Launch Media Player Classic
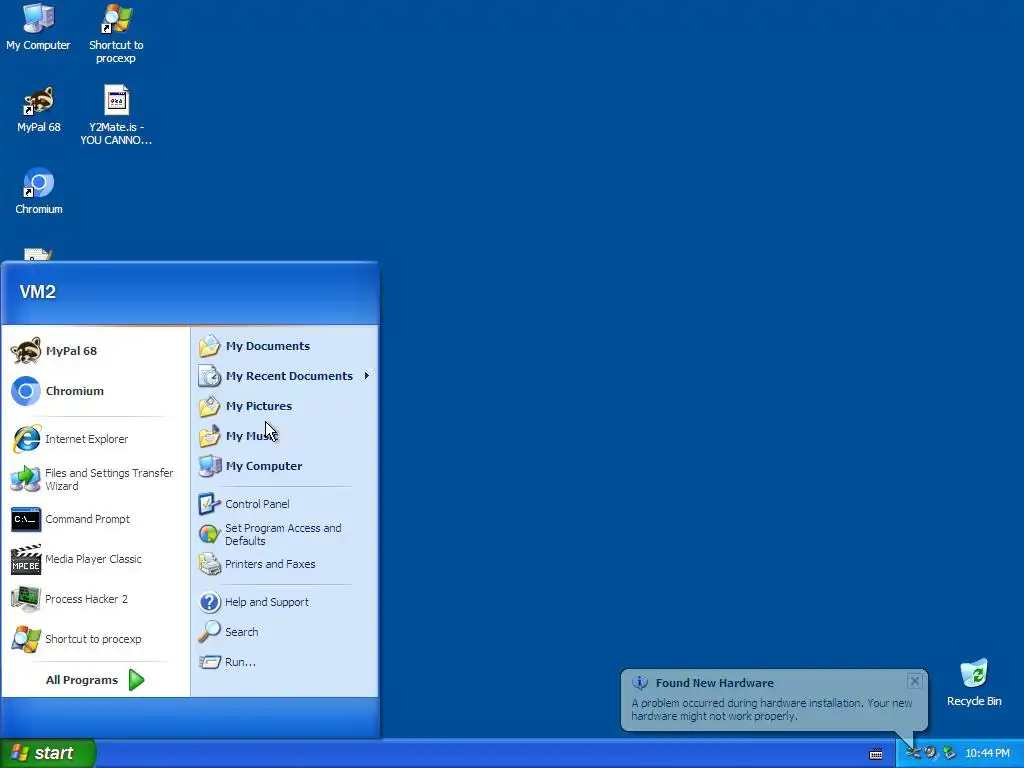 95,559
